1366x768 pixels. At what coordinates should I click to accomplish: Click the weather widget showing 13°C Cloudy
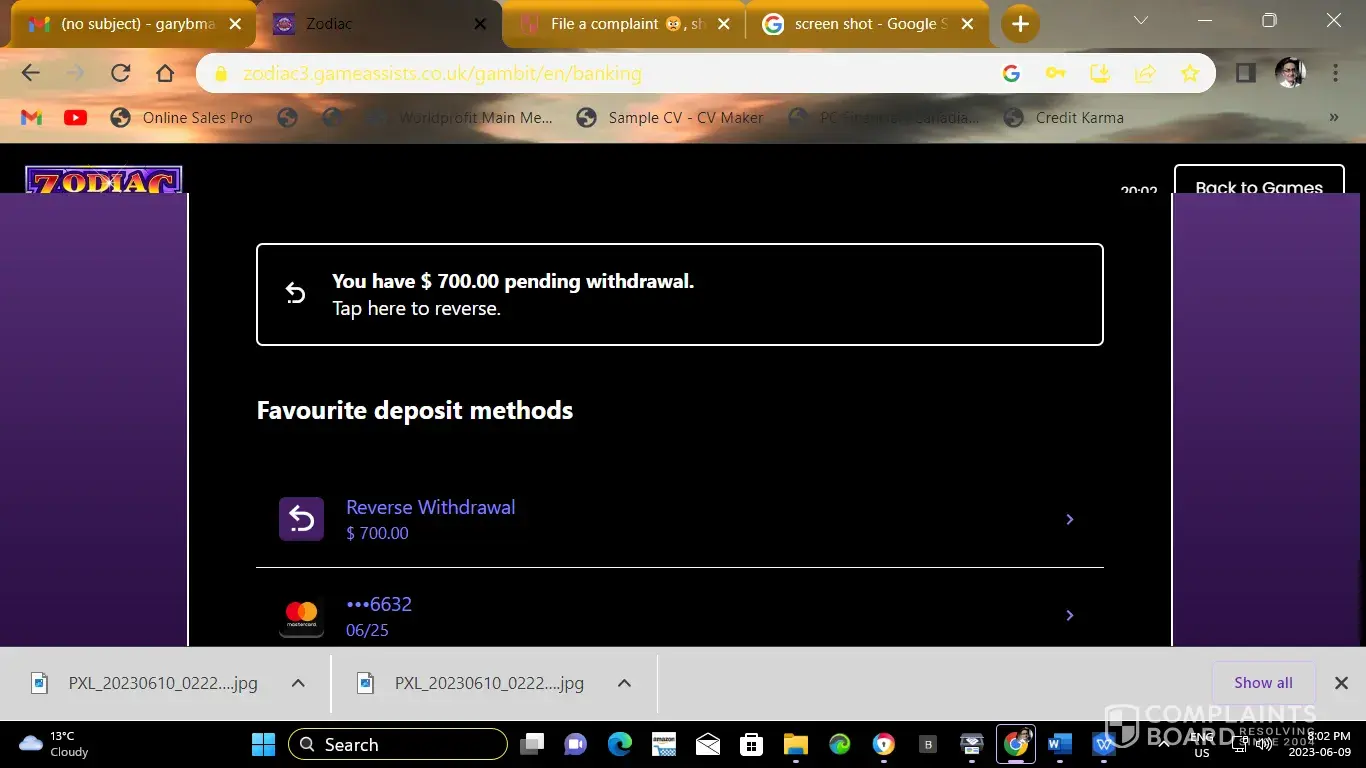coord(55,744)
